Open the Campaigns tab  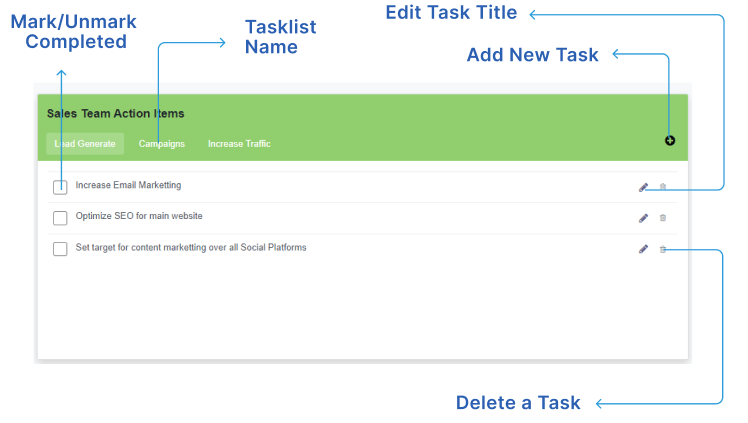point(162,144)
